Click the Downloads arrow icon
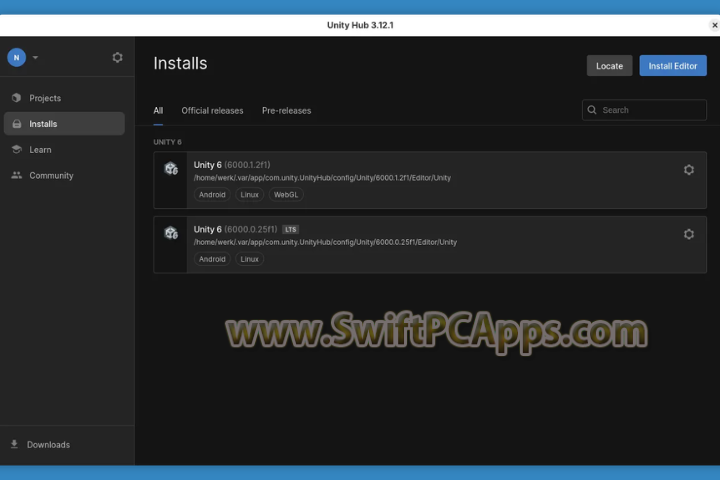Viewport: 720px width, 480px height. point(14,444)
